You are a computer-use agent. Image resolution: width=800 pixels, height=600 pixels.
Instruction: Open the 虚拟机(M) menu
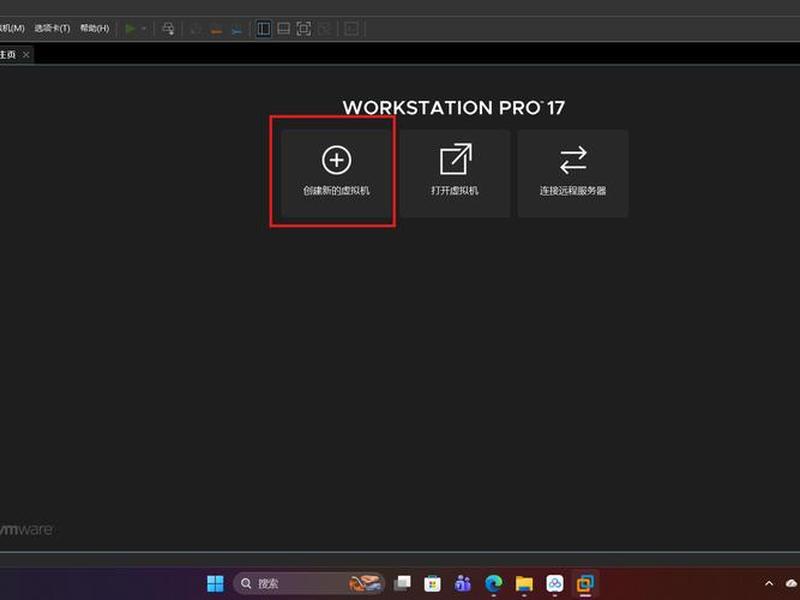(12, 29)
